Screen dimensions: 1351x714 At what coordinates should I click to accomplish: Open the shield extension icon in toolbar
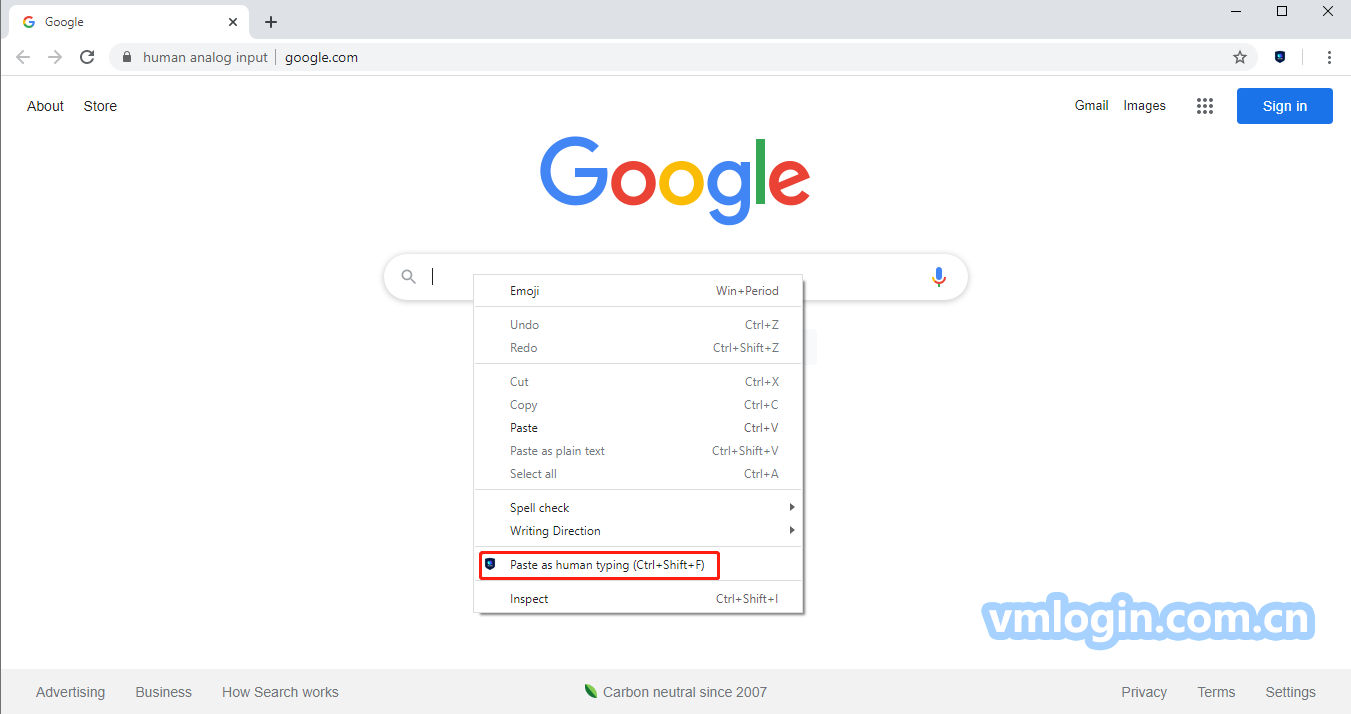click(x=1280, y=57)
